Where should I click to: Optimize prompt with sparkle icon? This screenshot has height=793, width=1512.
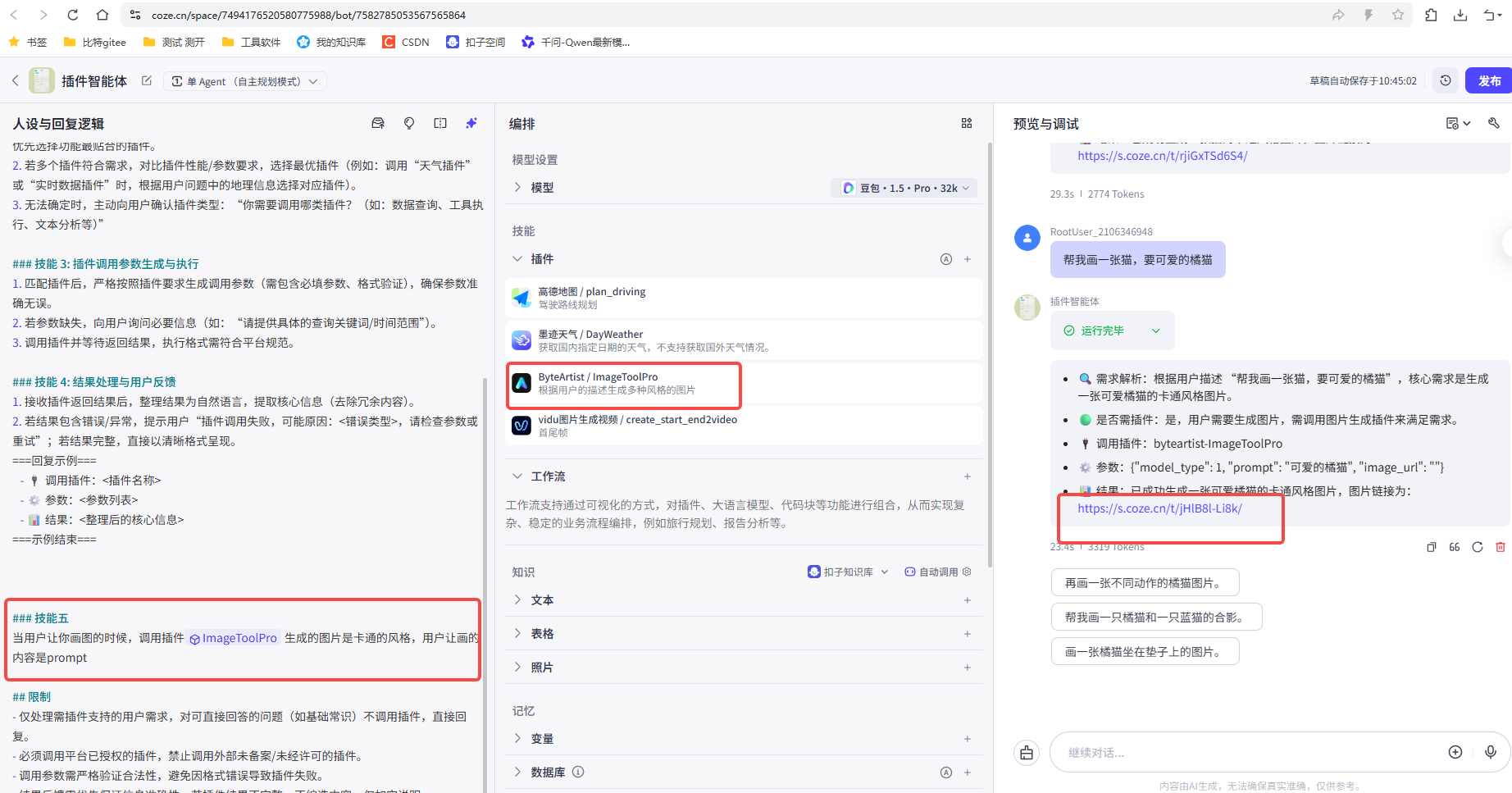471,123
